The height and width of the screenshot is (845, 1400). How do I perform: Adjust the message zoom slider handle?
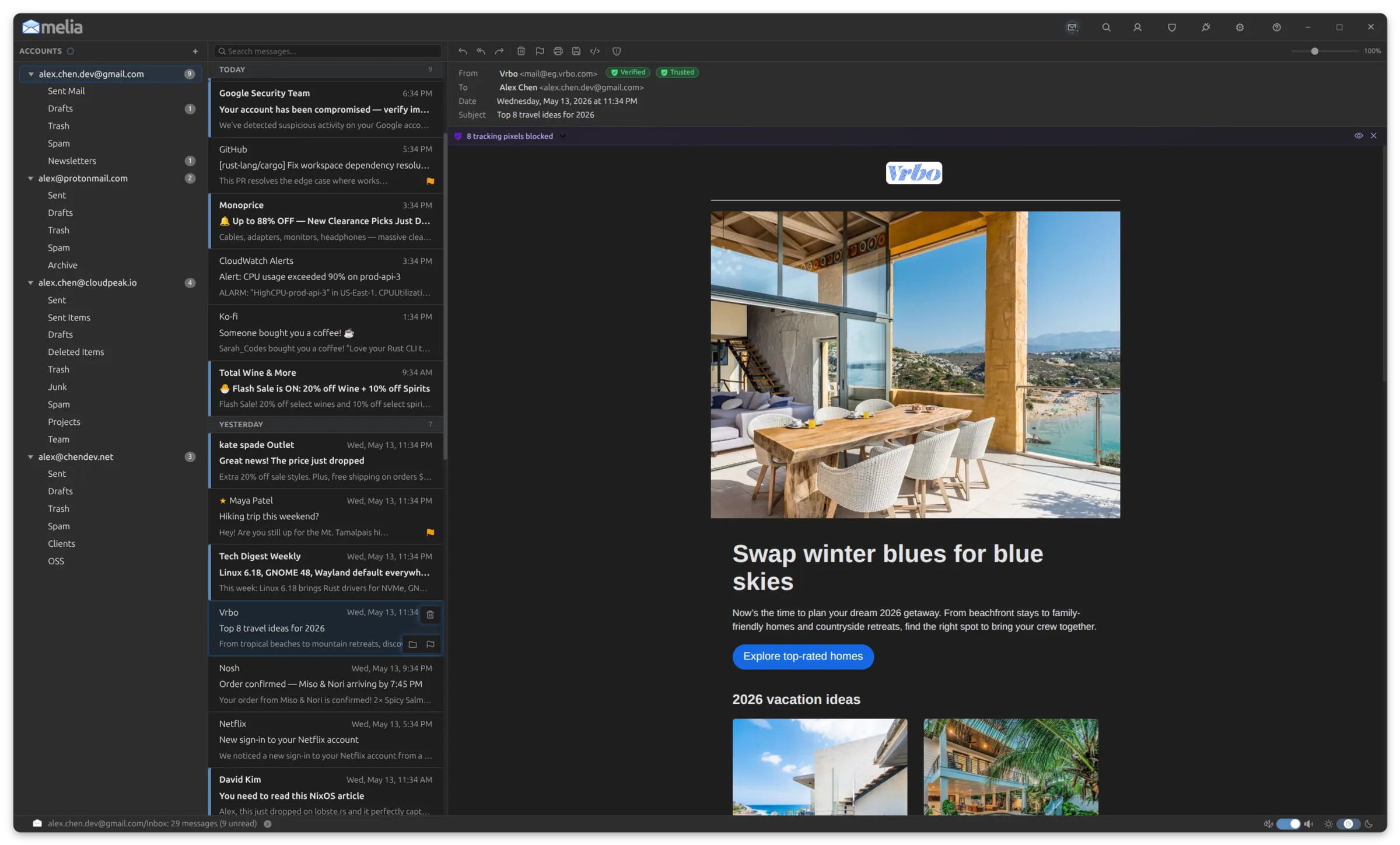coord(1314,51)
